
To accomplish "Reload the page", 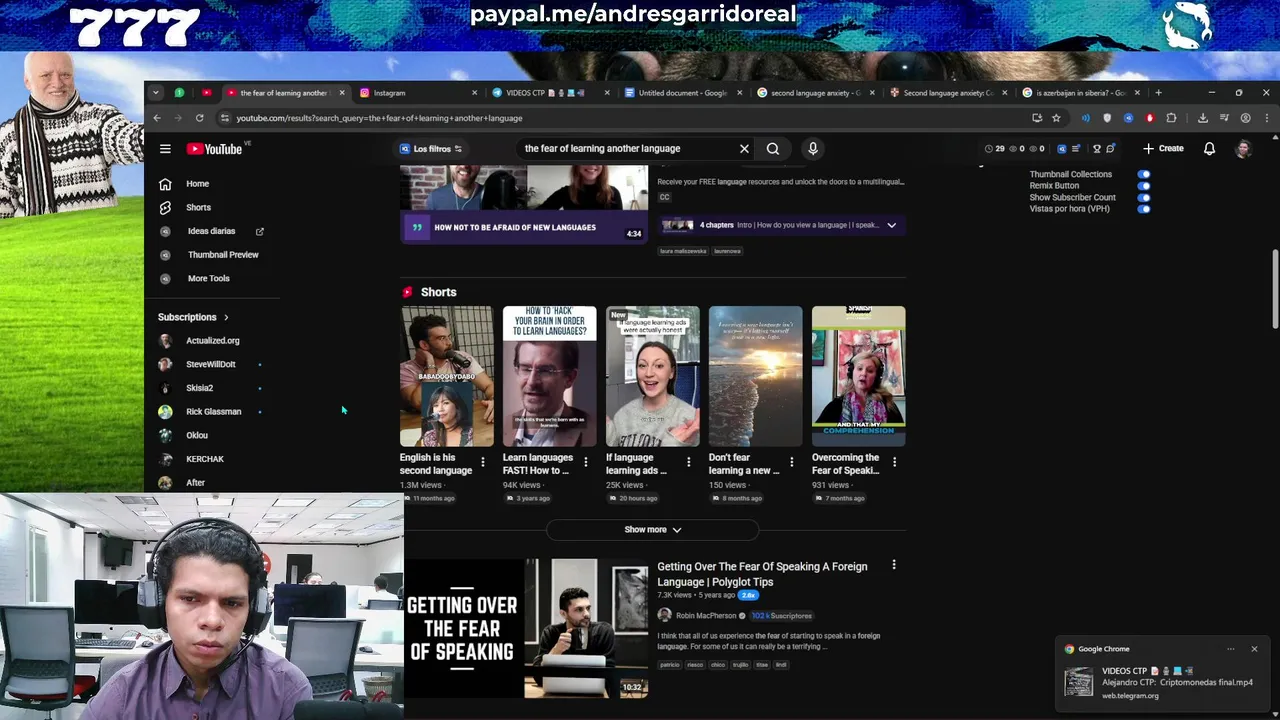I will [x=199, y=118].
